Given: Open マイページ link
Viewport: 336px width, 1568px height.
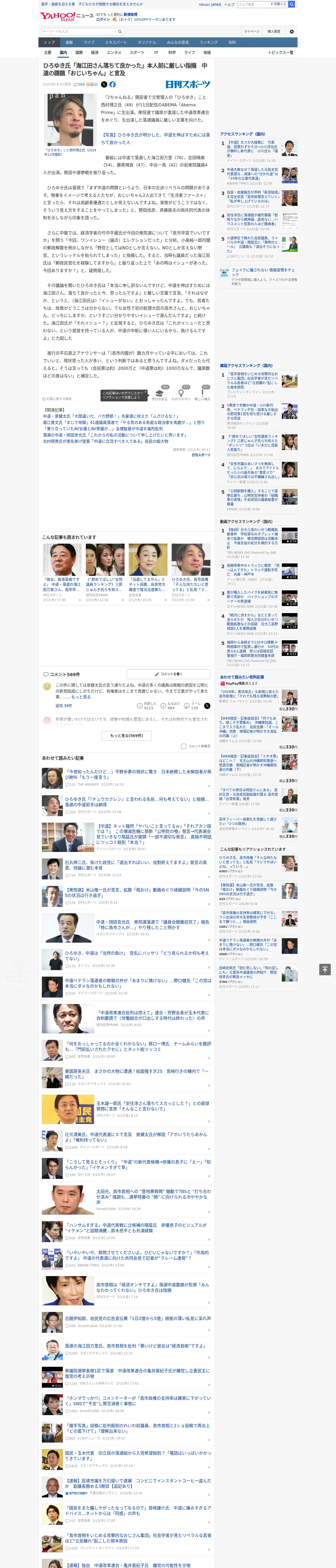Looking at the screenshot, I should tap(252, 31).
